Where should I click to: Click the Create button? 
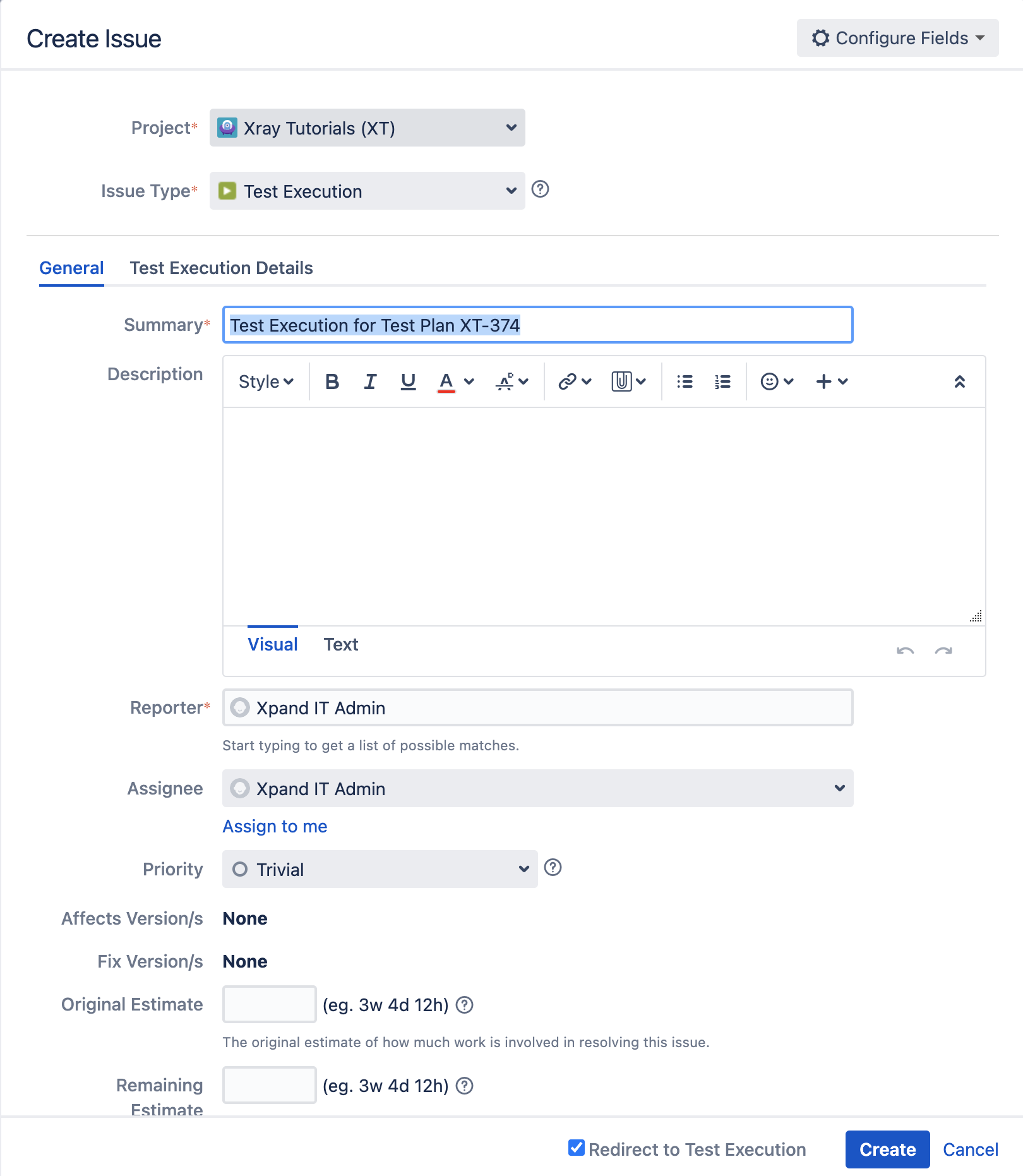pyautogui.click(x=887, y=1149)
